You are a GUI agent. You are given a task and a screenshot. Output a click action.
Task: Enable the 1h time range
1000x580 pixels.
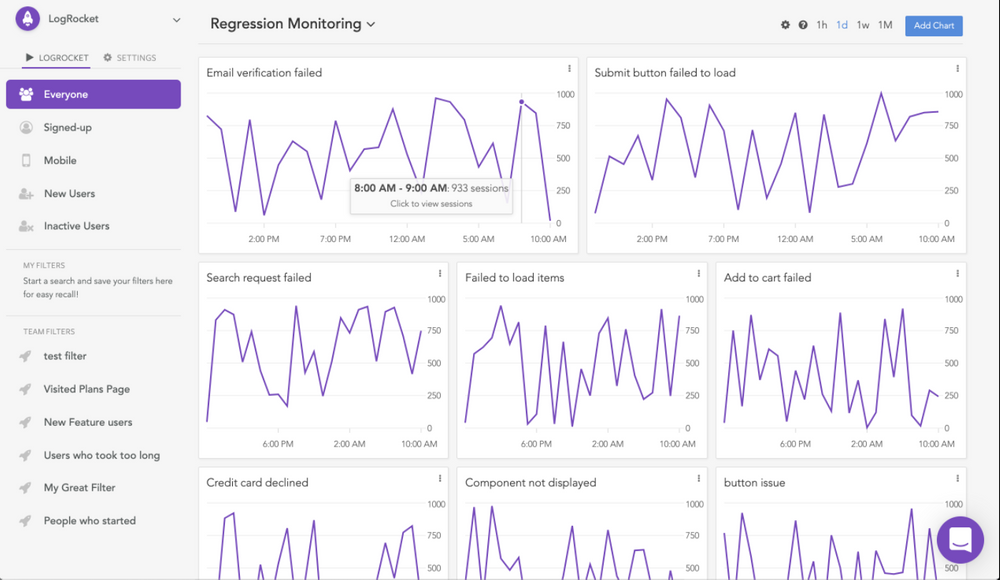[x=824, y=25]
